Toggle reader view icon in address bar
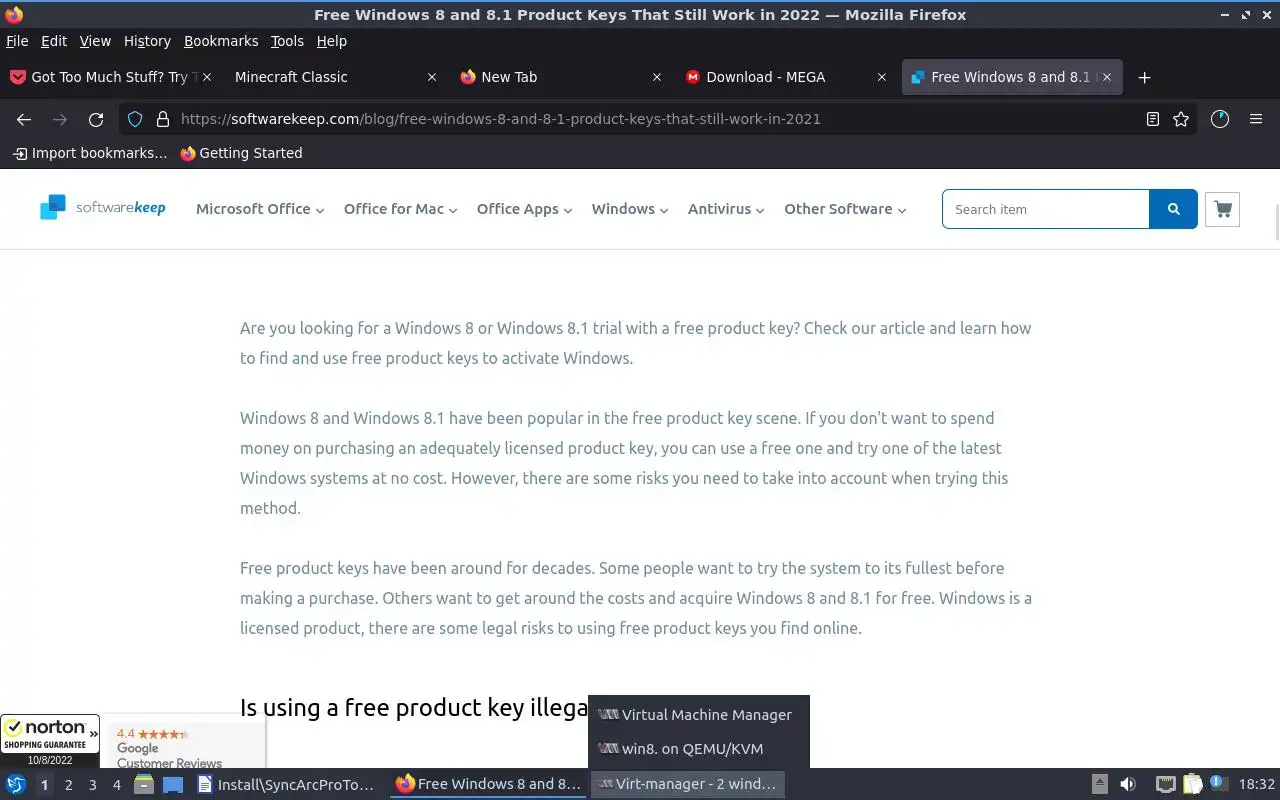This screenshot has height=800, width=1280. (x=1153, y=119)
